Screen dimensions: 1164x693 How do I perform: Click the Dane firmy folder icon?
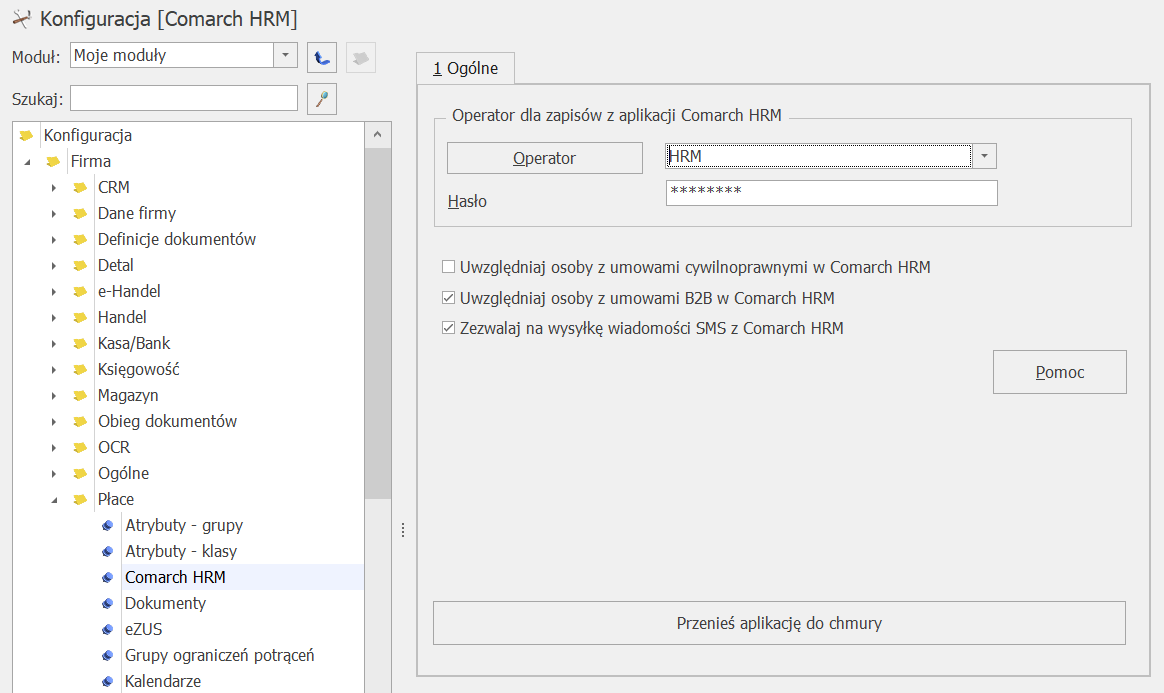[x=80, y=214]
